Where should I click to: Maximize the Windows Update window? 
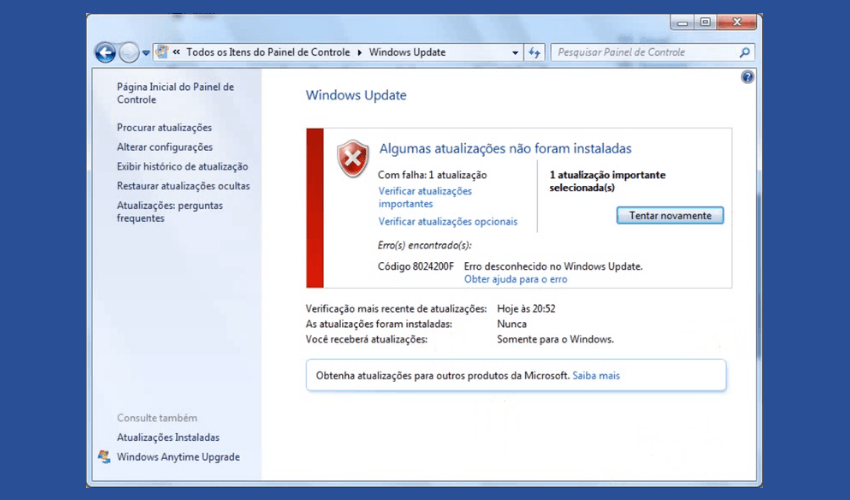pos(705,22)
